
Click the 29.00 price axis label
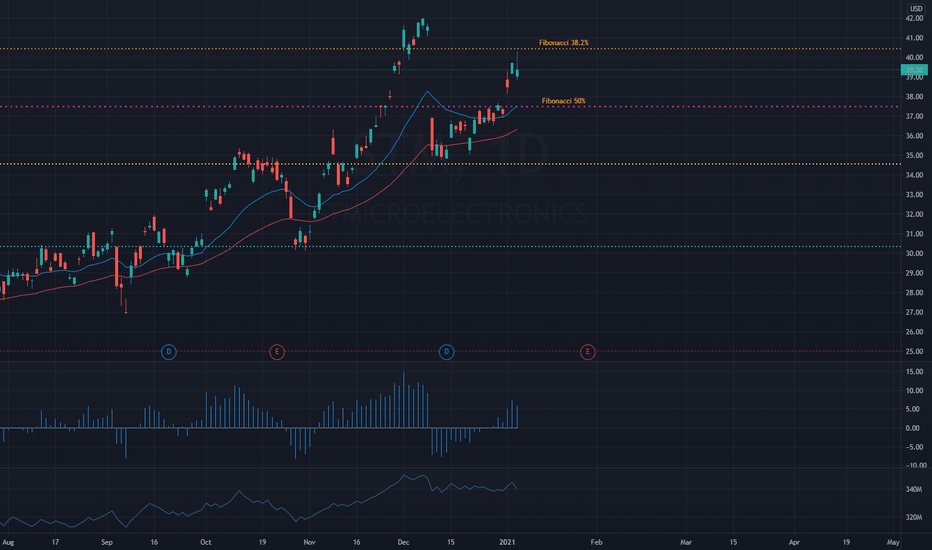914,274
